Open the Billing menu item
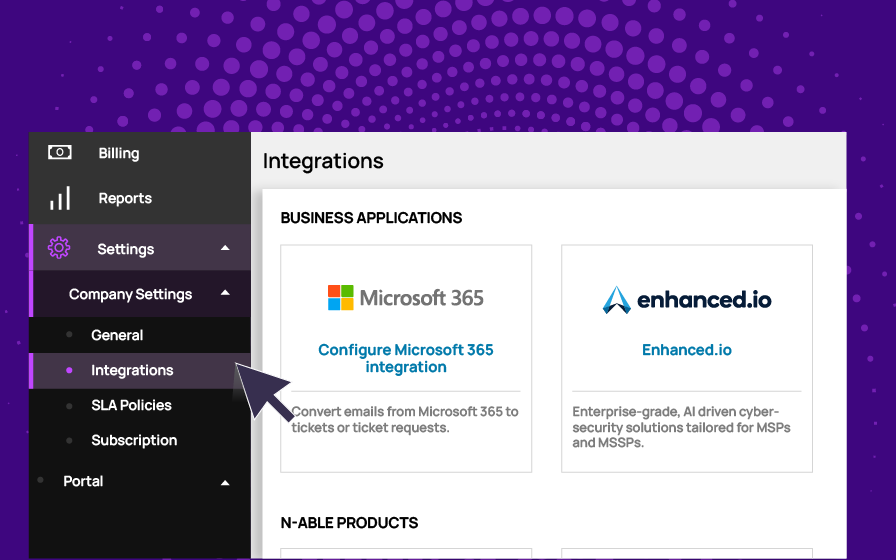 pyautogui.click(x=119, y=153)
